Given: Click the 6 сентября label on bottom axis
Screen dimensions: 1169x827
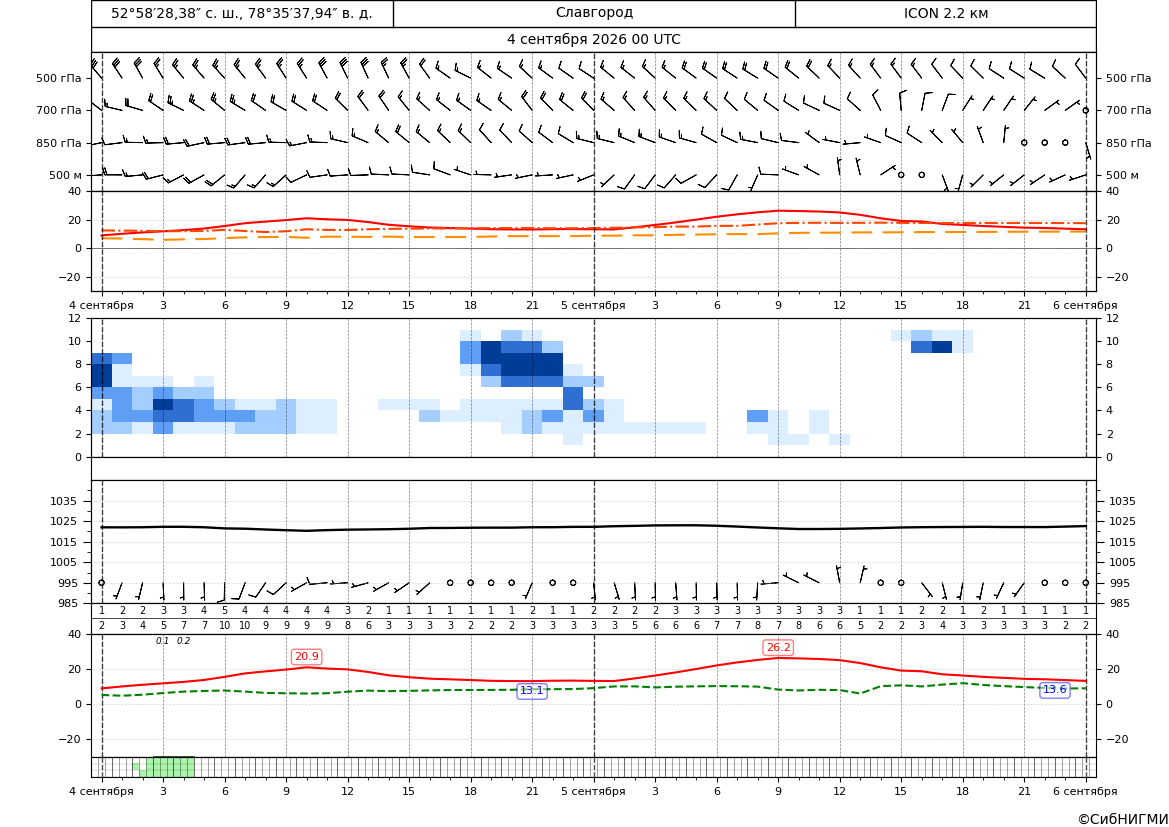Looking at the screenshot, I should (1085, 791).
